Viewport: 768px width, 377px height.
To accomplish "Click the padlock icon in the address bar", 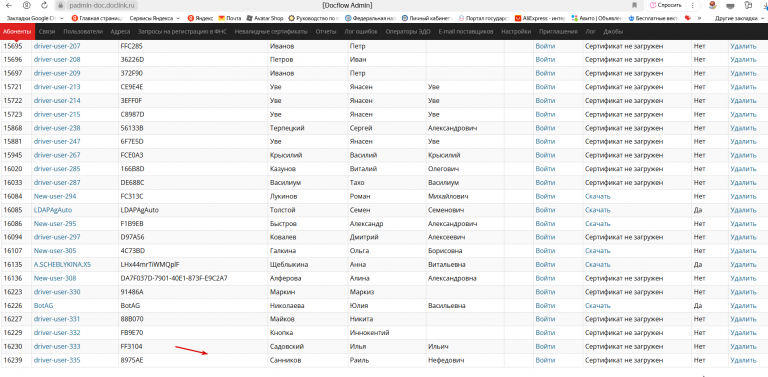I will coord(61,5).
